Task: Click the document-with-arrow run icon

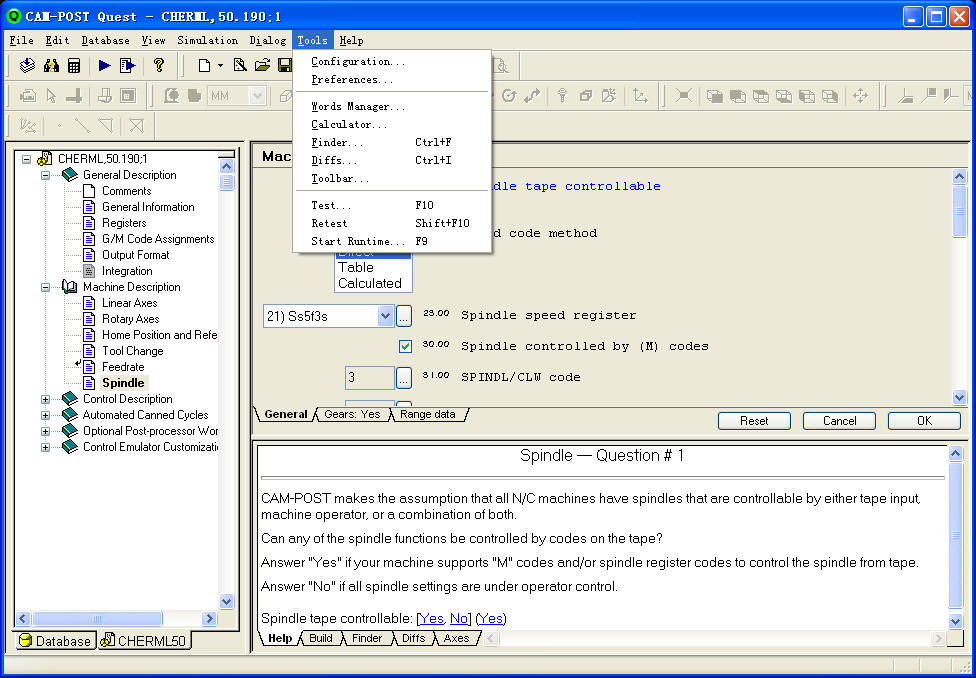Action: 128,65
